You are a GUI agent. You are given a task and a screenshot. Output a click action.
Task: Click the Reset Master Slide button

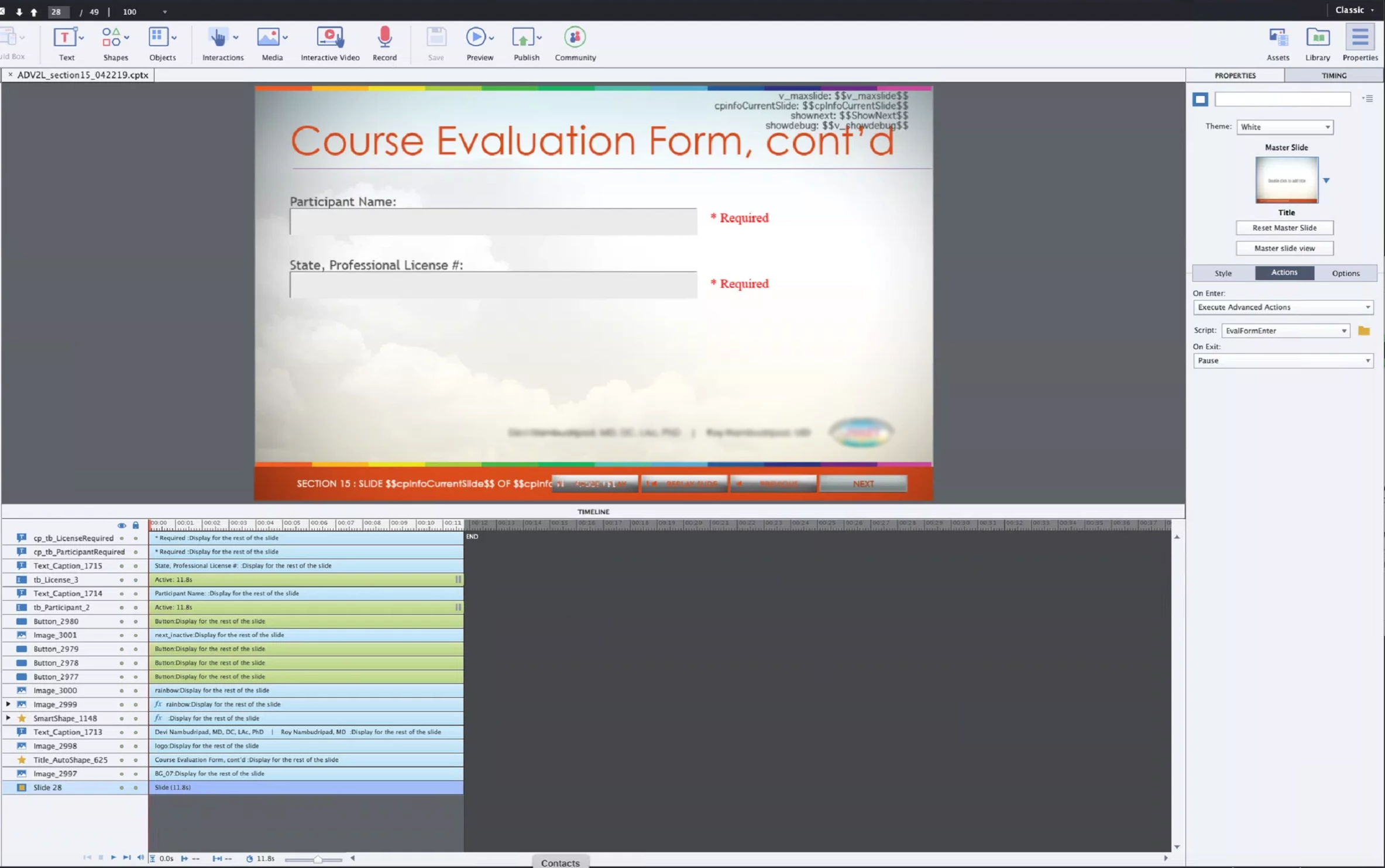coord(1284,228)
